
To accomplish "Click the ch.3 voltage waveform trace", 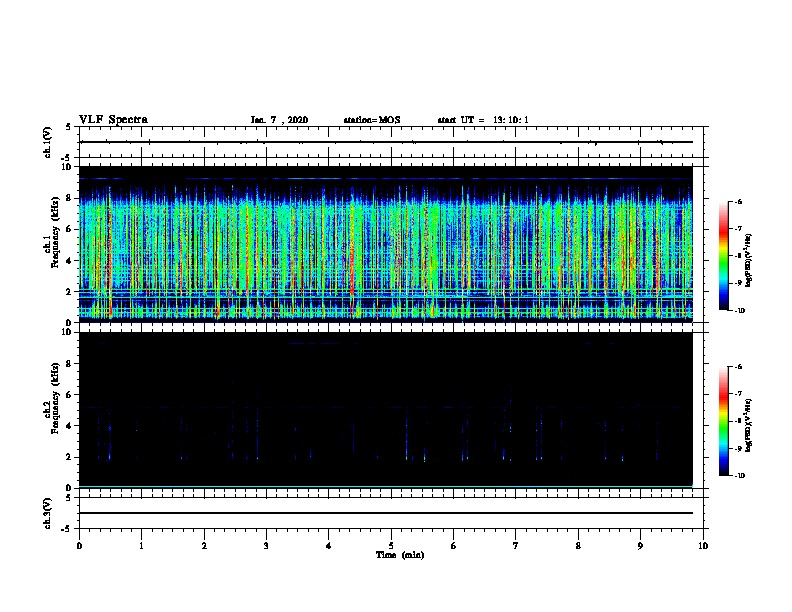I will tap(385, 513).
